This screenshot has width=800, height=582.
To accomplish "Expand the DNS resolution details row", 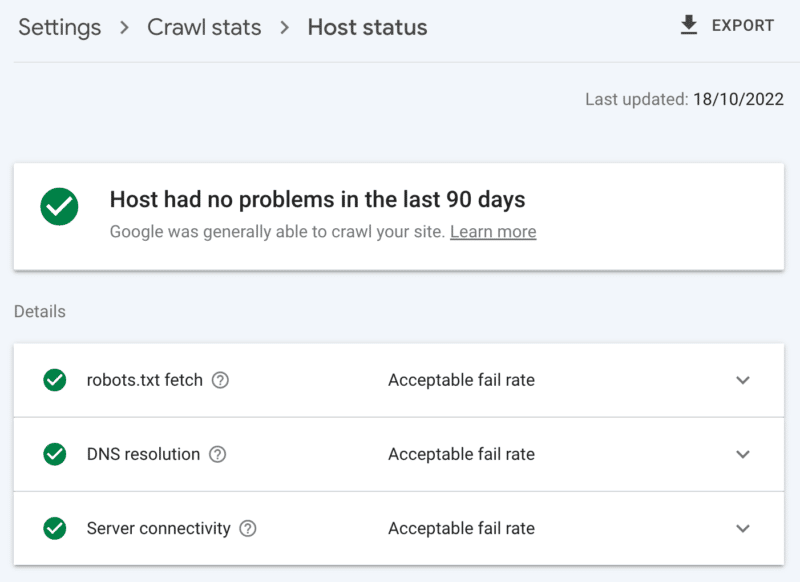I will click(x=743, y=454).
